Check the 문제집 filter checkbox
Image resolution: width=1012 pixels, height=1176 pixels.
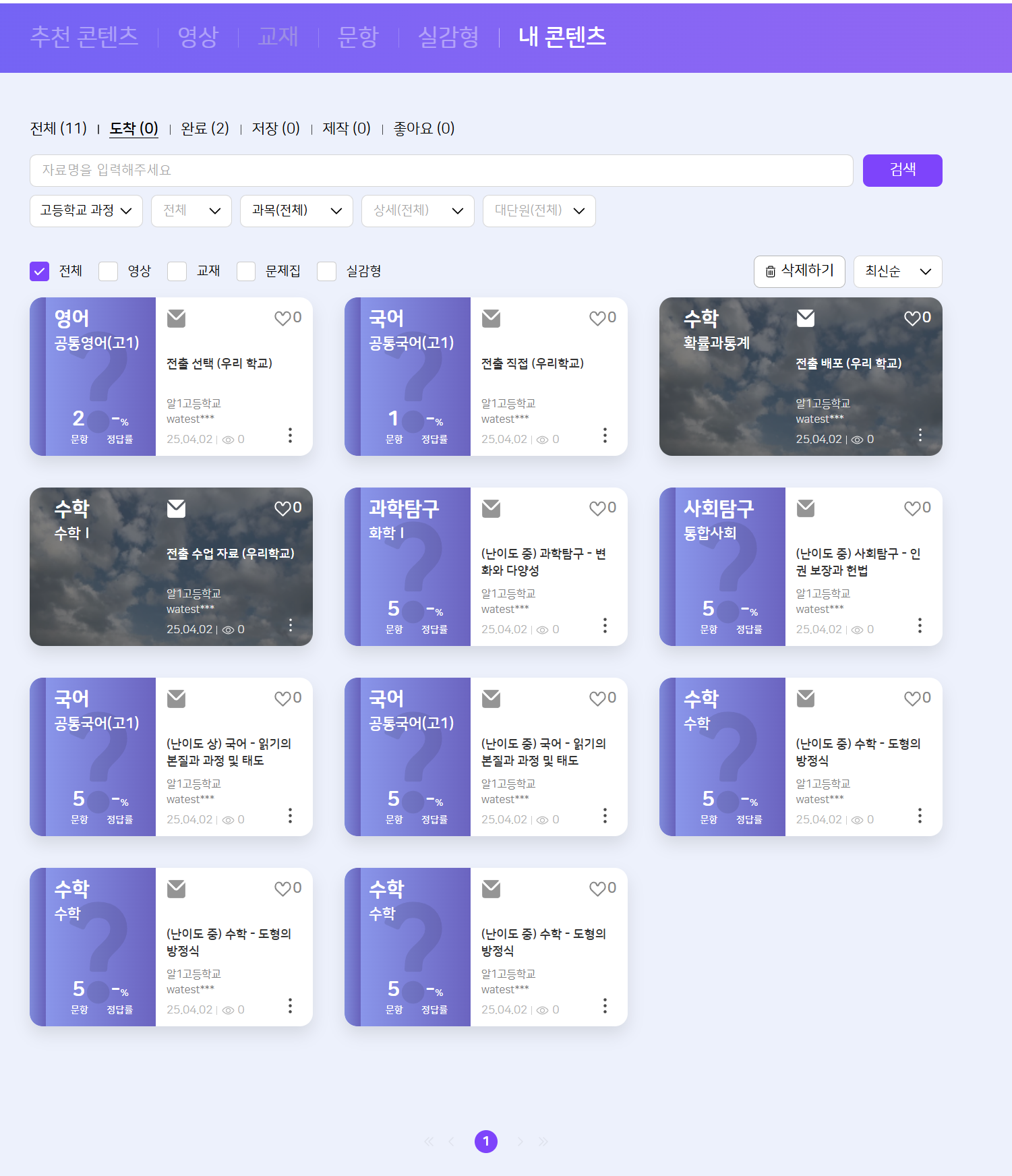[x=246, y=271]
